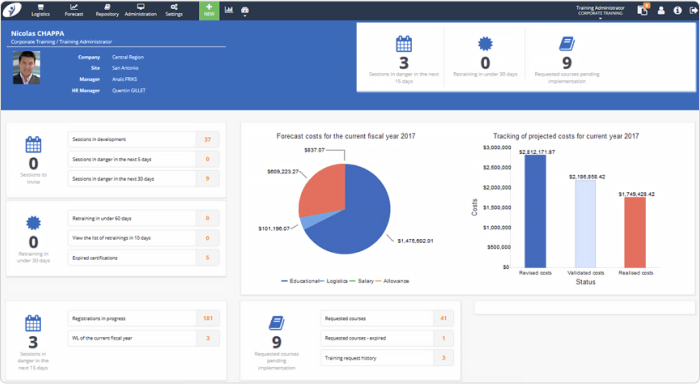
Task: Click the $1,475,602.01 pie label
Action: [x=415, y=241]
